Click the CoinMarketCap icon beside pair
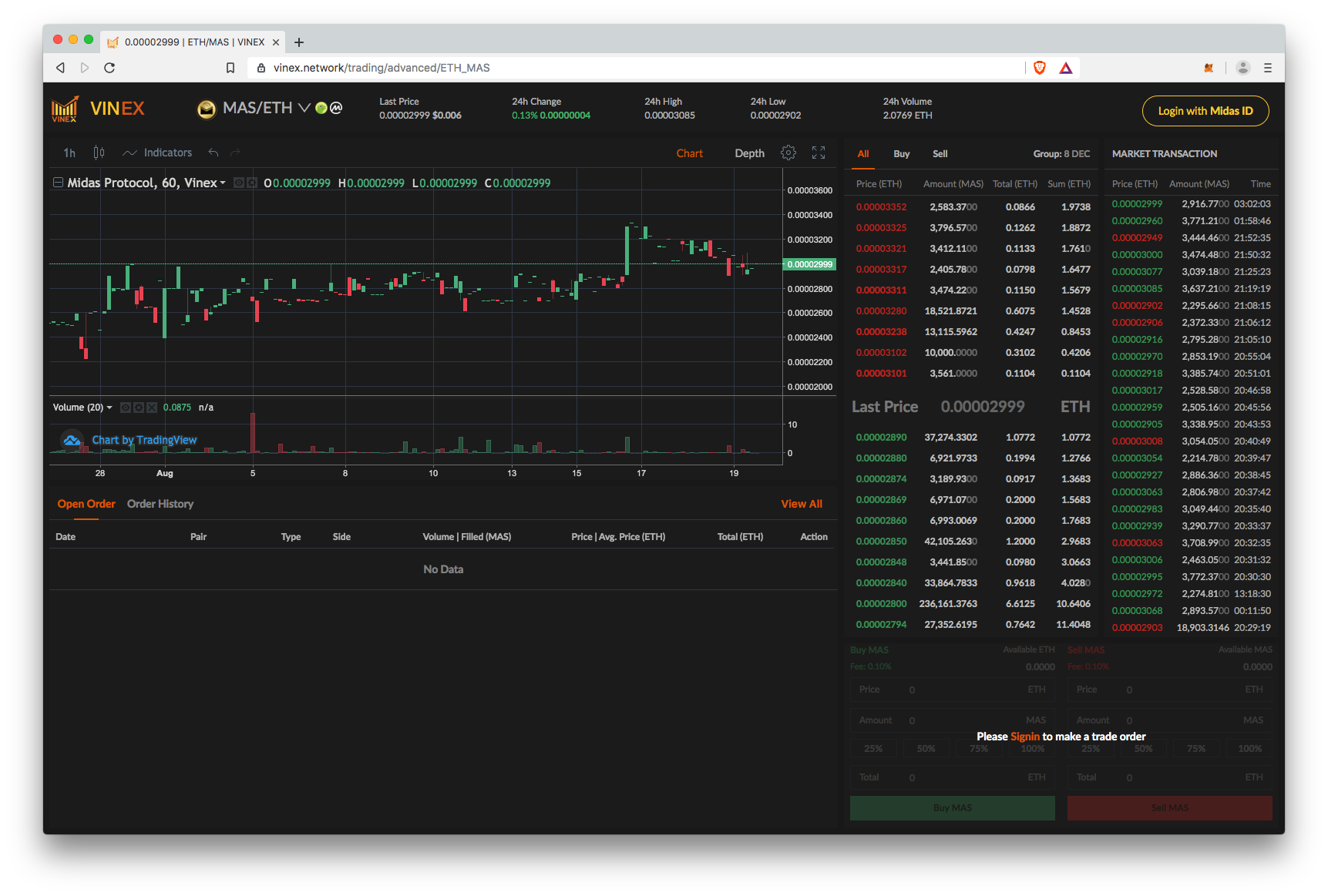The image size is (1328, 896). tap(336, 108)
